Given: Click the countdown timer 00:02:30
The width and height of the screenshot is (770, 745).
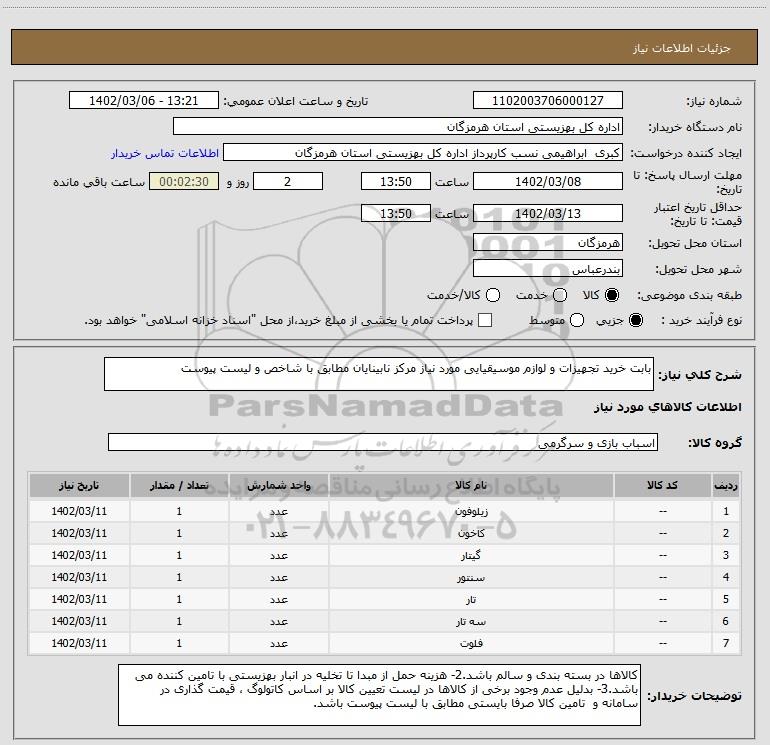Looking at the screenshot, I should (184, 181).
